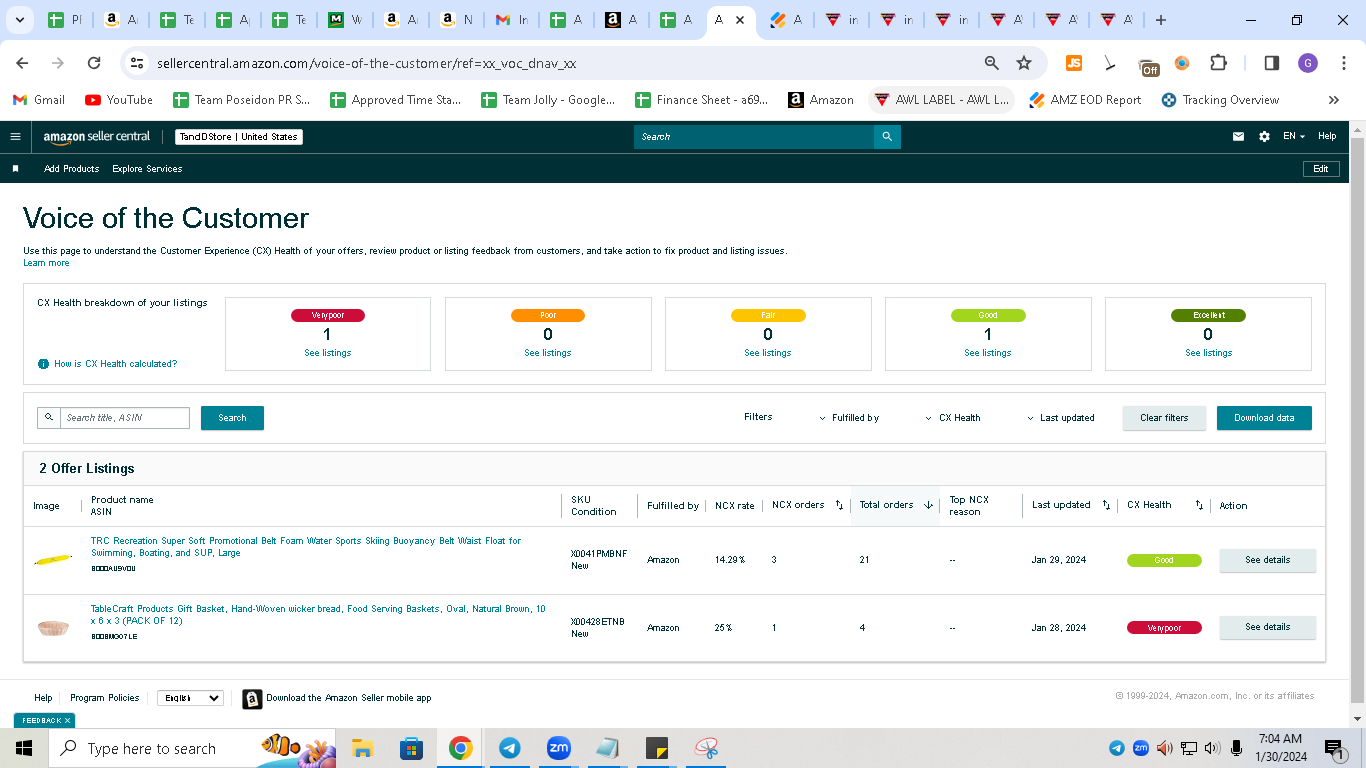This screenshot has height=768, width=1366.
Task: Open the Seller Central hamburger menu
Action: coord(15,137)
